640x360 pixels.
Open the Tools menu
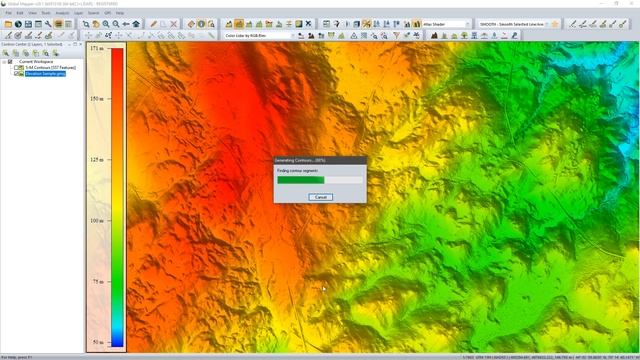[x=46, y=13]
